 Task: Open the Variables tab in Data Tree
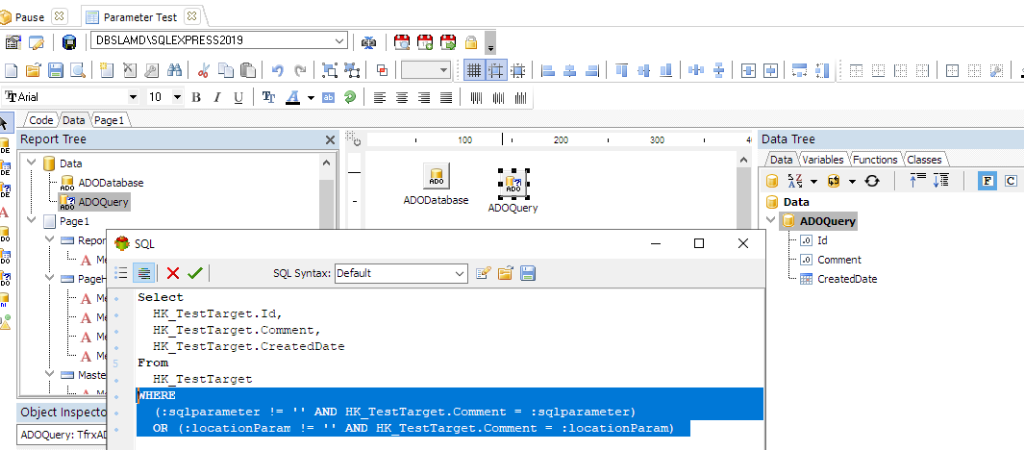823,159
